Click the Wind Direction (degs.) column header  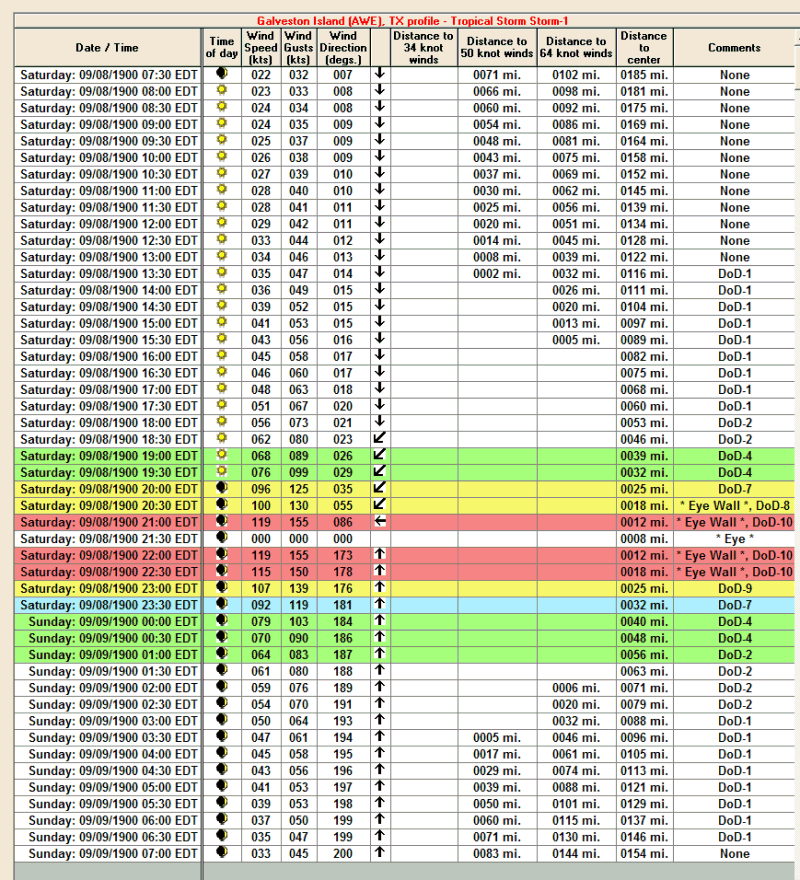click(343, 48)
